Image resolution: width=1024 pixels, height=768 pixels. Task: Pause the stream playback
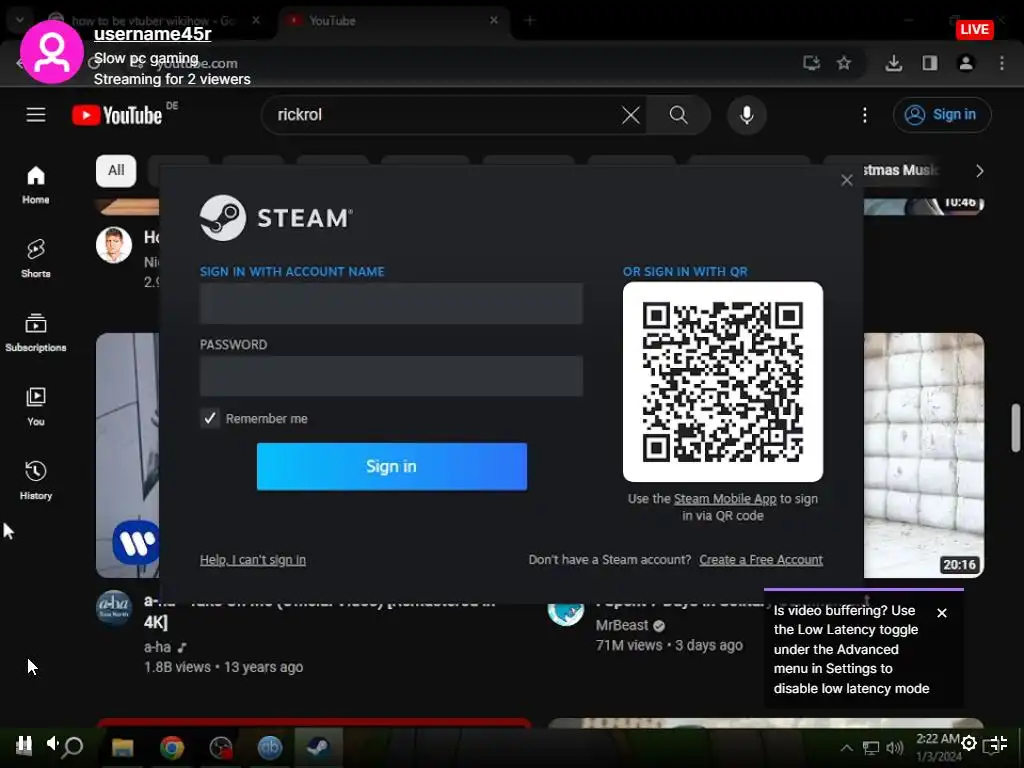point(24,743)
